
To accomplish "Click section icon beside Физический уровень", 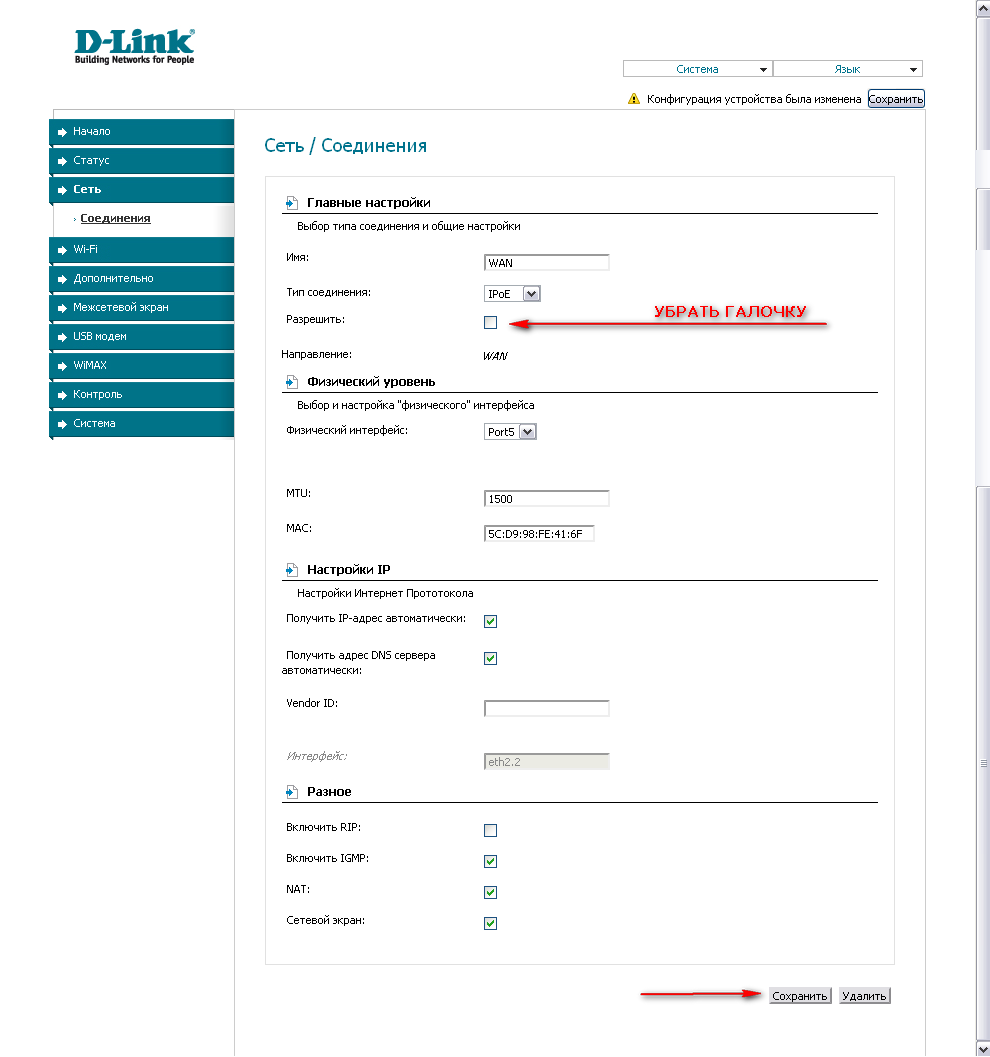I will [x=292, y=382].
